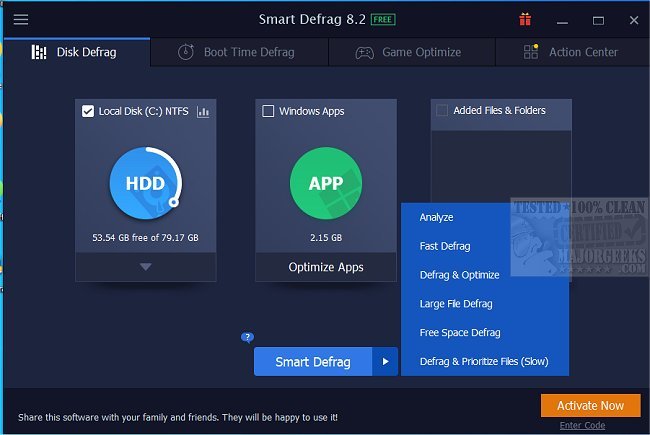Choose Fast Defrag from the menu
Viewport: 650px width, 435px height.
click(x=445, y=246)
